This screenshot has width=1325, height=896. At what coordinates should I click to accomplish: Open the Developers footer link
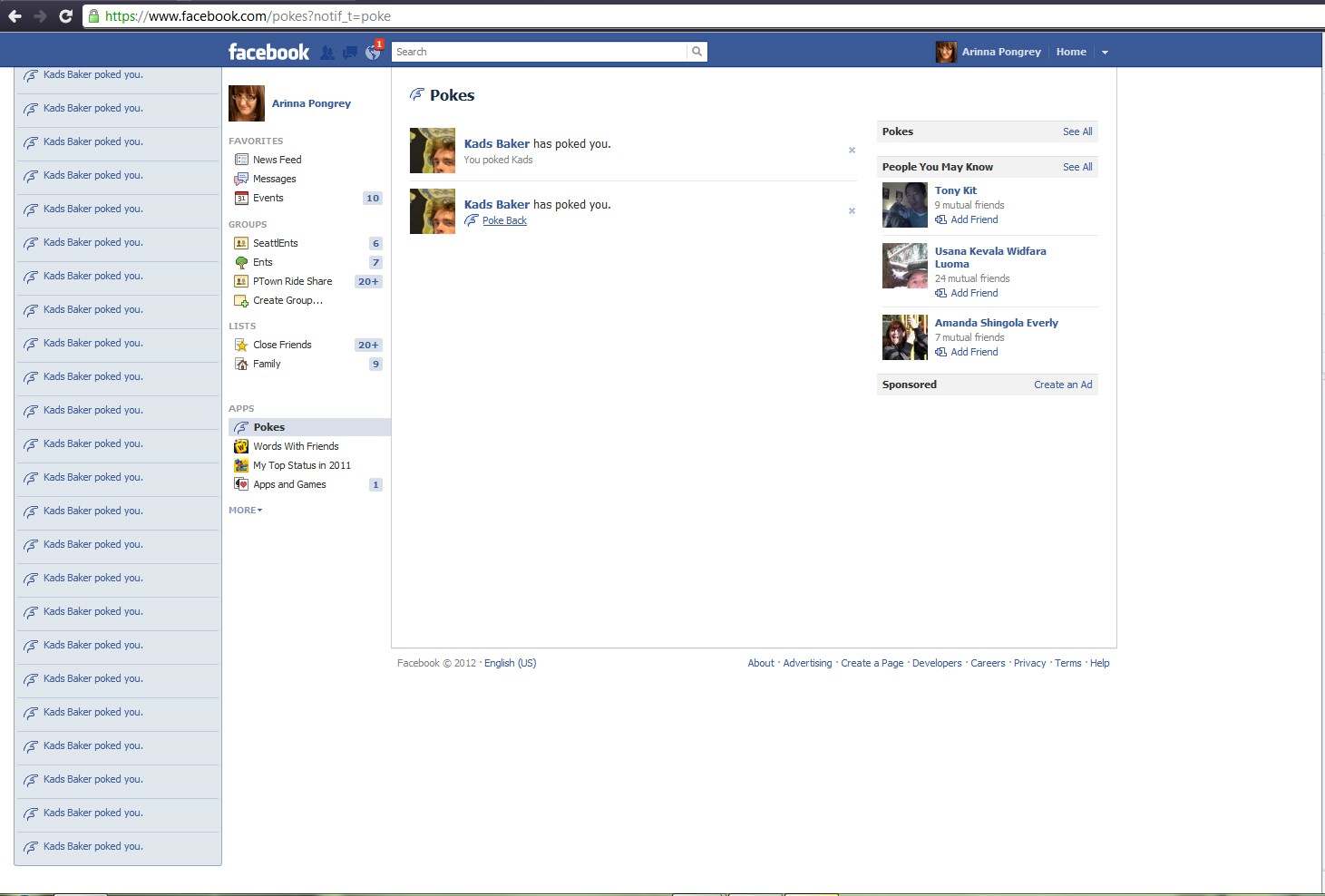tap(937, 663)
